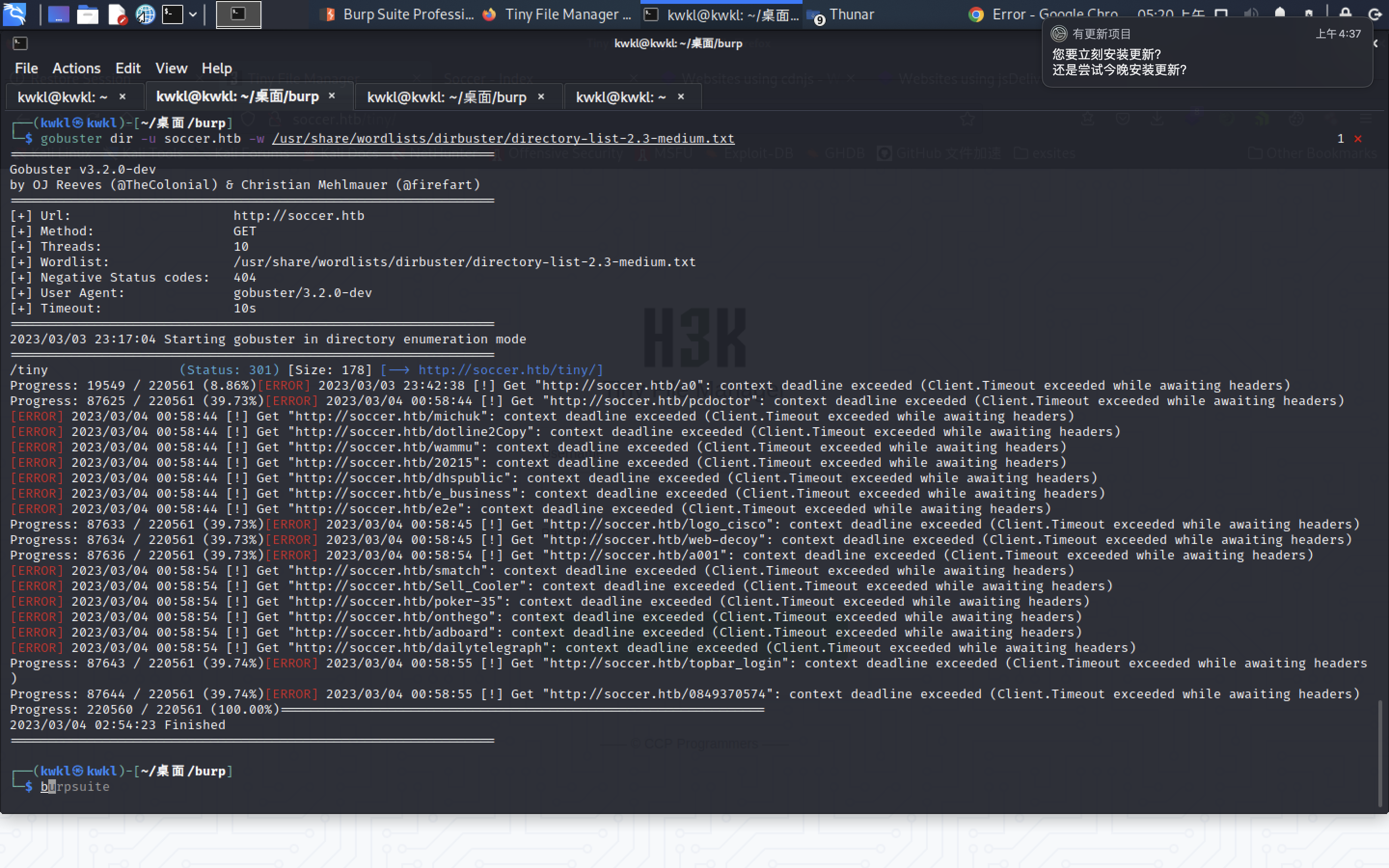This screenshot has width=1389, height=868.
Task: Open the File menu
Action: 26,68
